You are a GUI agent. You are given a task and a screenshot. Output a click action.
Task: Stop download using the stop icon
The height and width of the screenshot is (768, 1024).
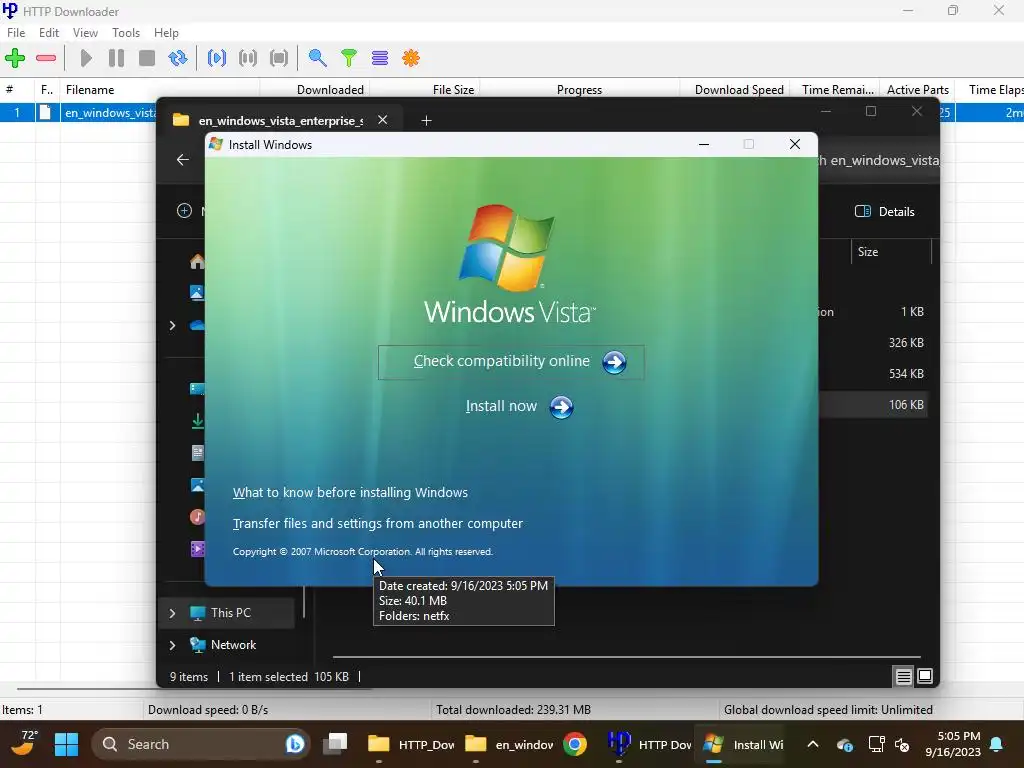pos(147,58)
